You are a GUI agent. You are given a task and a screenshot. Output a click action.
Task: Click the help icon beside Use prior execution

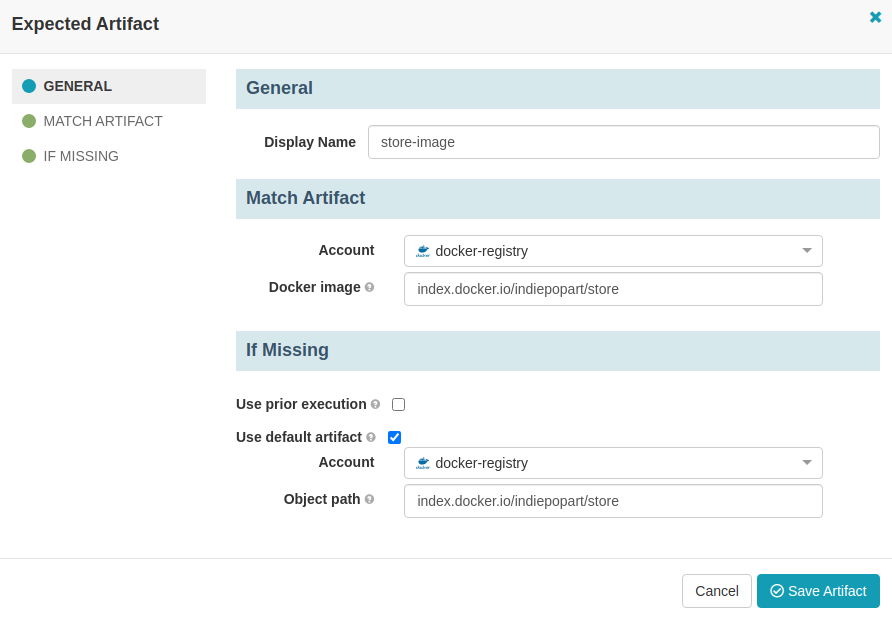(375, 405)
